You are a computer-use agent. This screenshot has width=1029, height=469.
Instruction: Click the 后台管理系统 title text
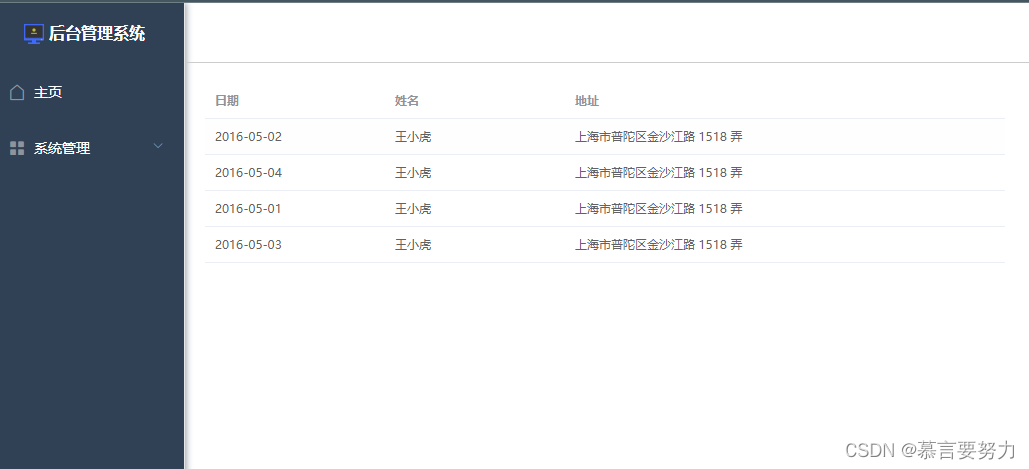click(96, 33)
